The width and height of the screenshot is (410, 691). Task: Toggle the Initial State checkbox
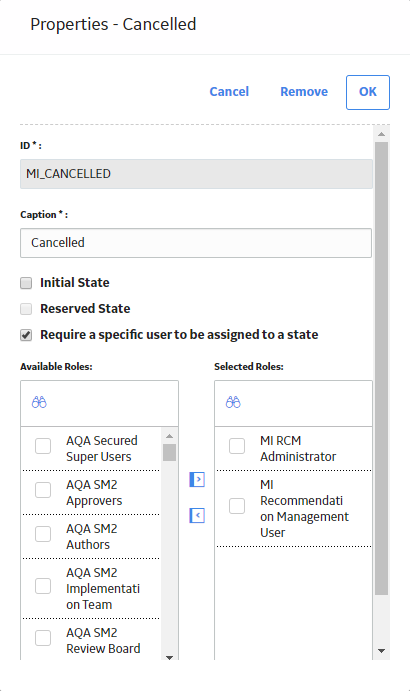(x=26, y=283)
